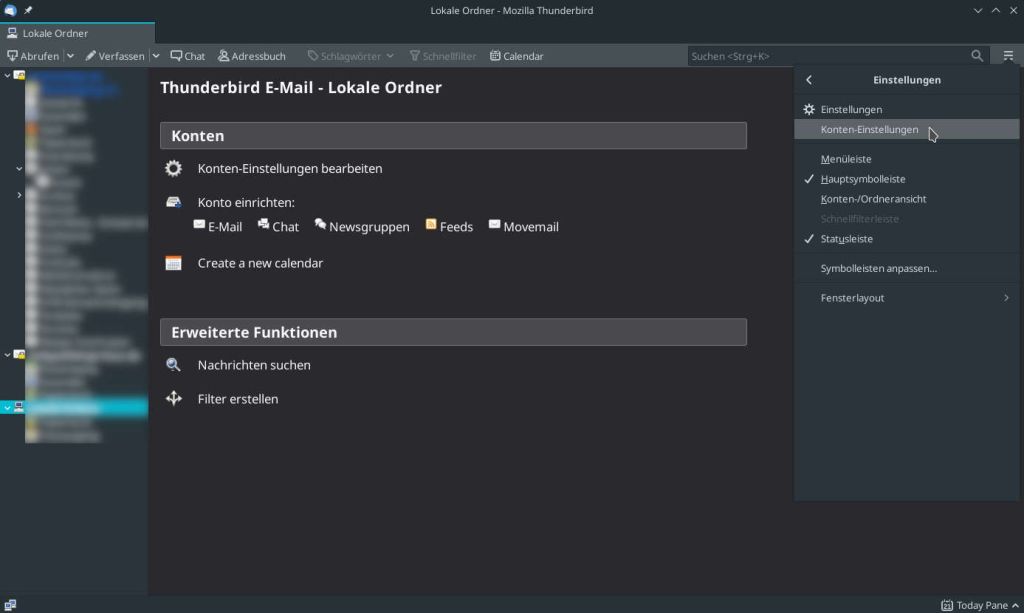Image resolution: width=1024 pixels, height=613 pixels.
Task: Select the Feeds account icon
Action: click(431, 225)
